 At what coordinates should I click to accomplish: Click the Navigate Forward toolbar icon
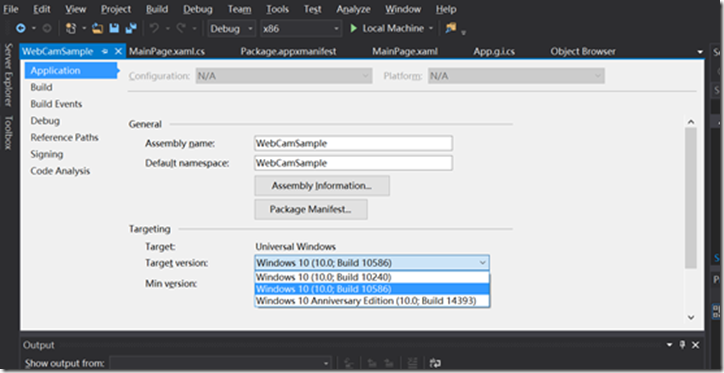(x=47, y=29)
